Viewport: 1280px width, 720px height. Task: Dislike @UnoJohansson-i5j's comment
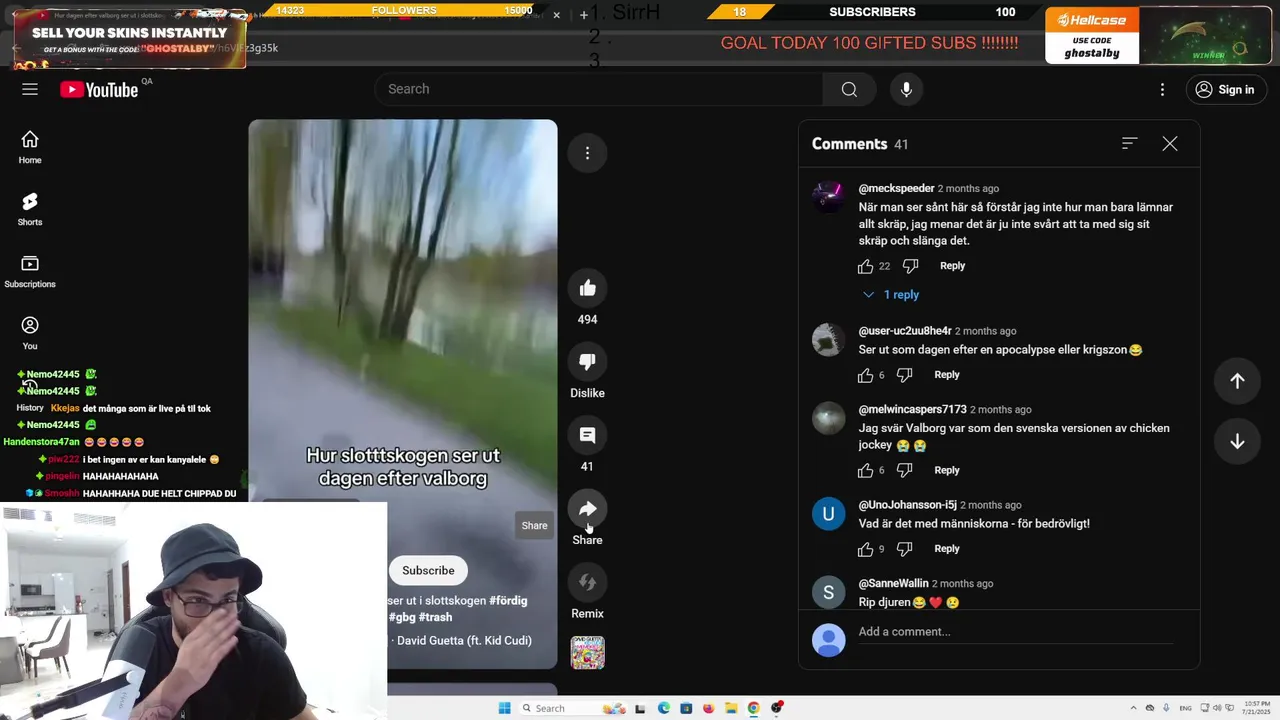904,549
